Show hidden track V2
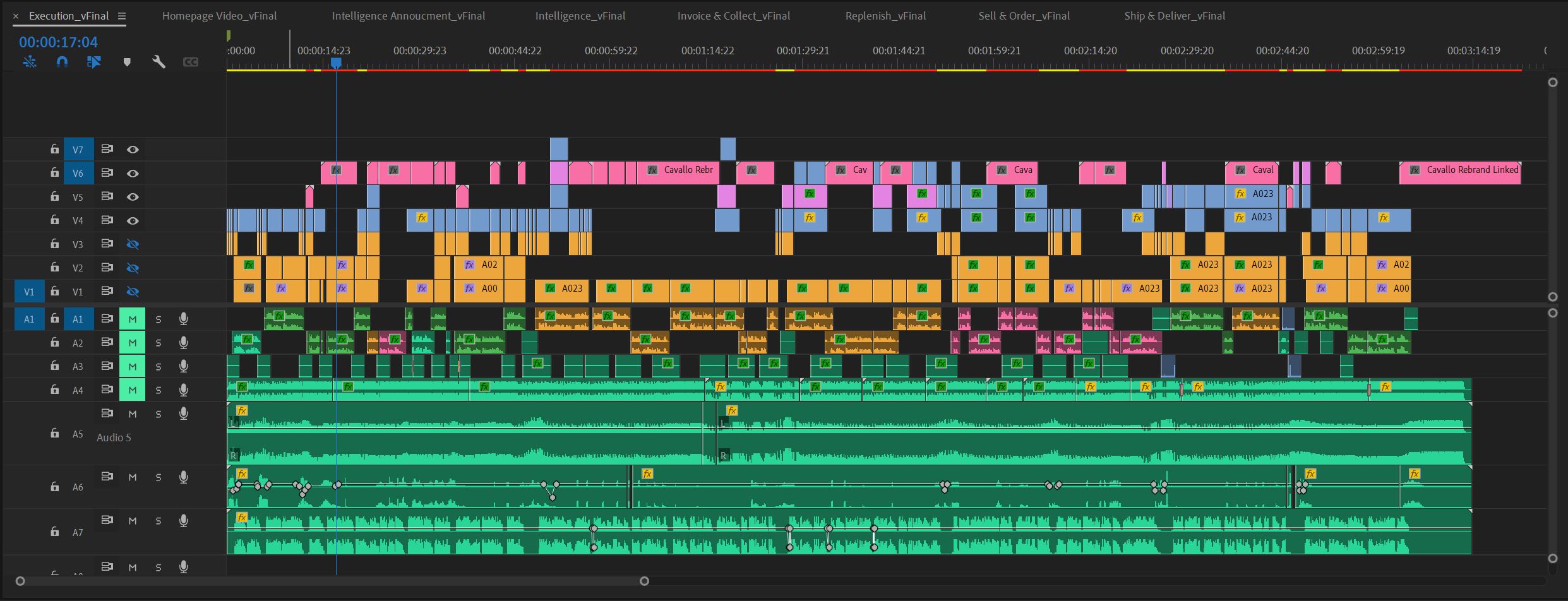The image size is (1568, 601). (133, 268)
